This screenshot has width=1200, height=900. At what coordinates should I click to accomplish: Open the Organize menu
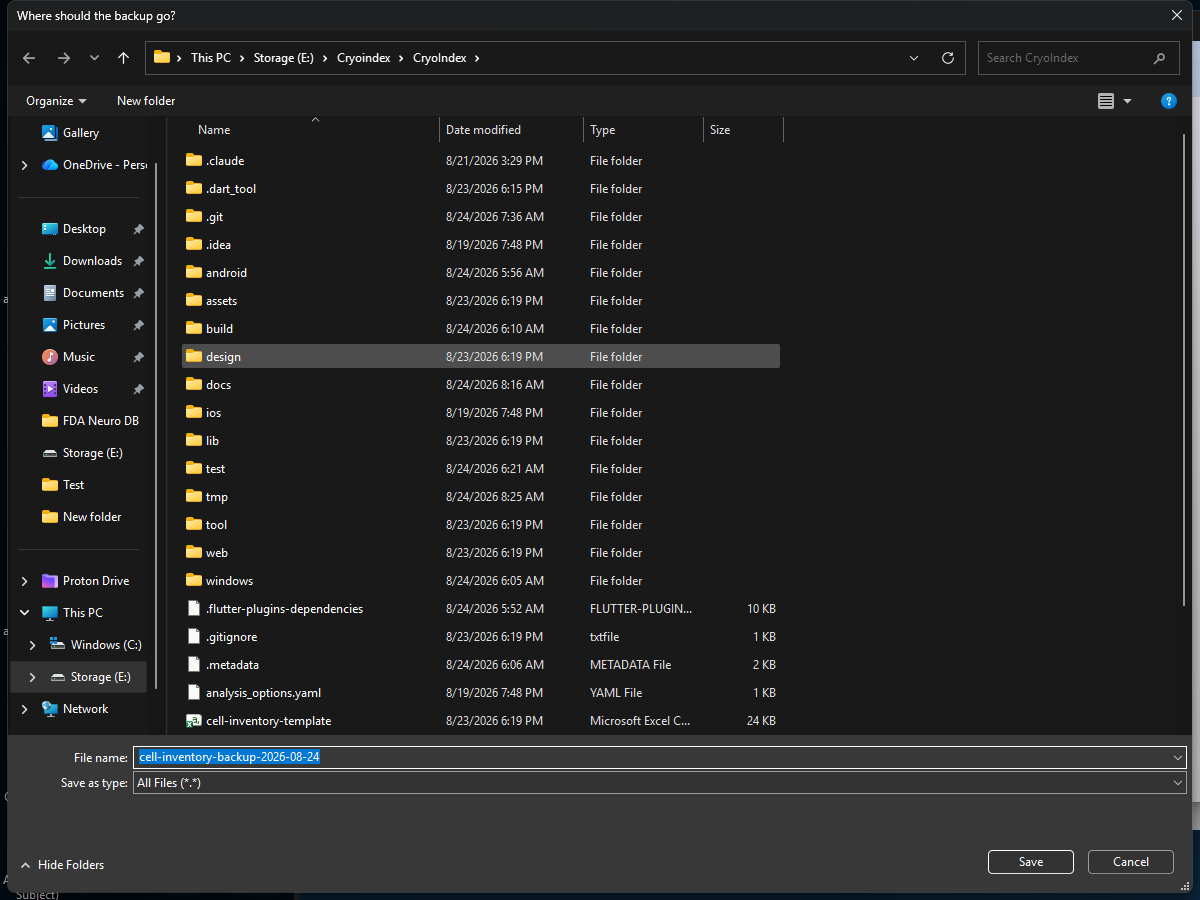[56, 101]
